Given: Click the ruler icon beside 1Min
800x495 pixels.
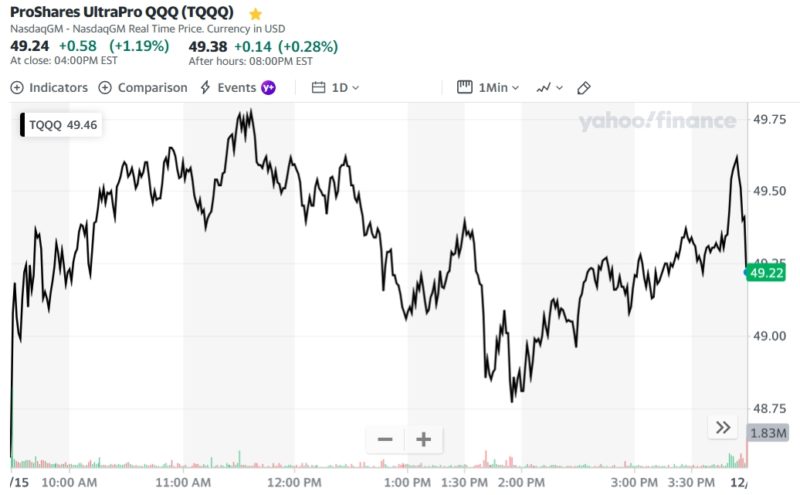Looking at the screenshot, I should point(464,88).
